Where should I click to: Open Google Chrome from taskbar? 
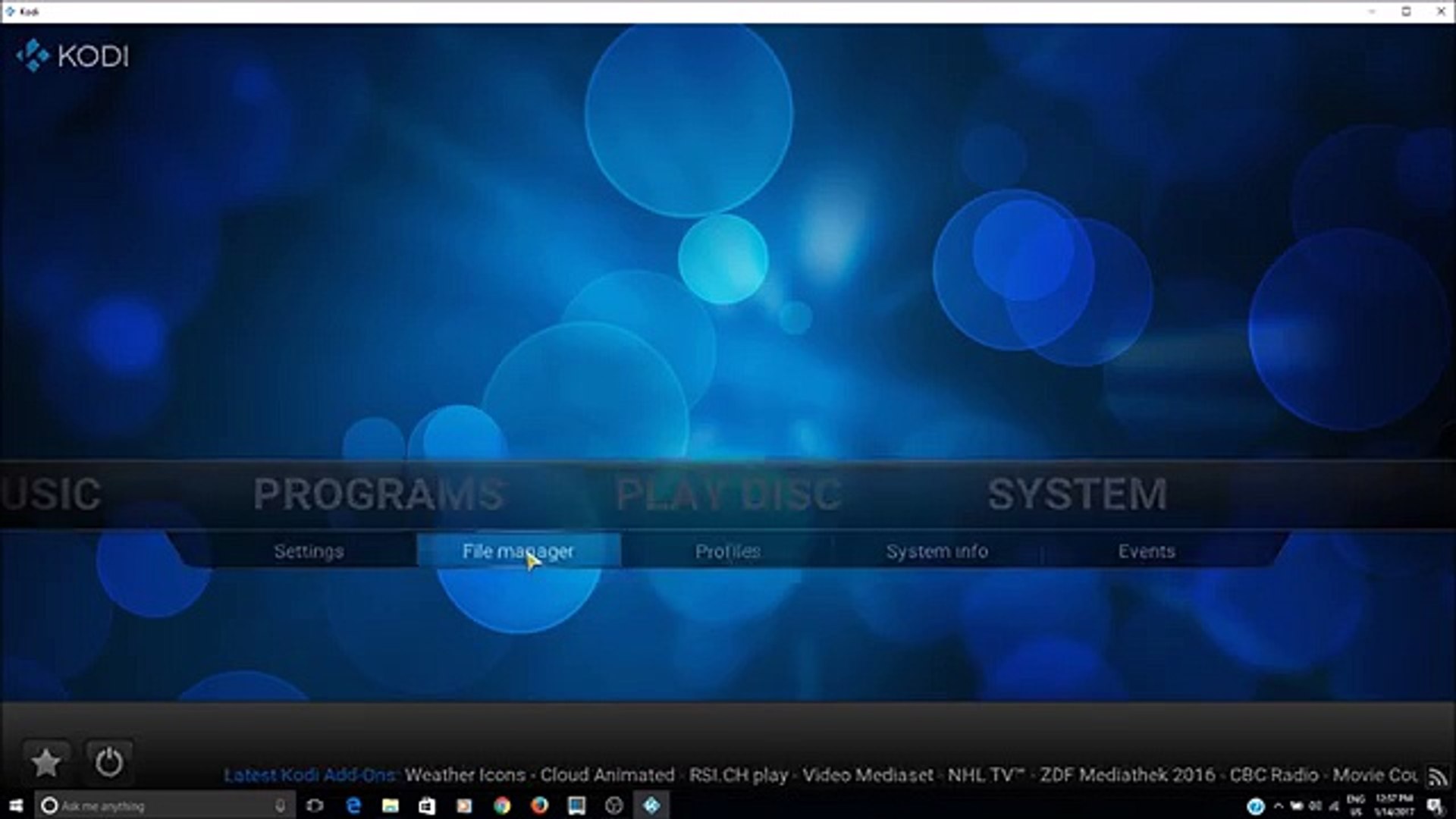(502, 805)
